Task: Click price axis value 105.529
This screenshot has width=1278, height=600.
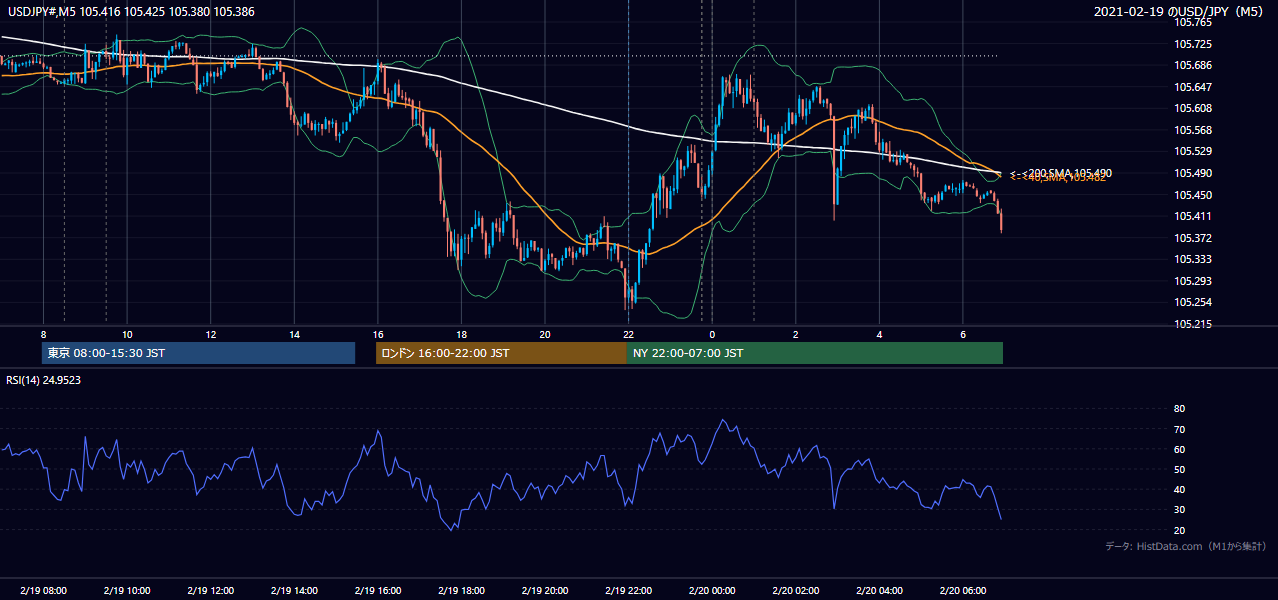Action: 1194,151
